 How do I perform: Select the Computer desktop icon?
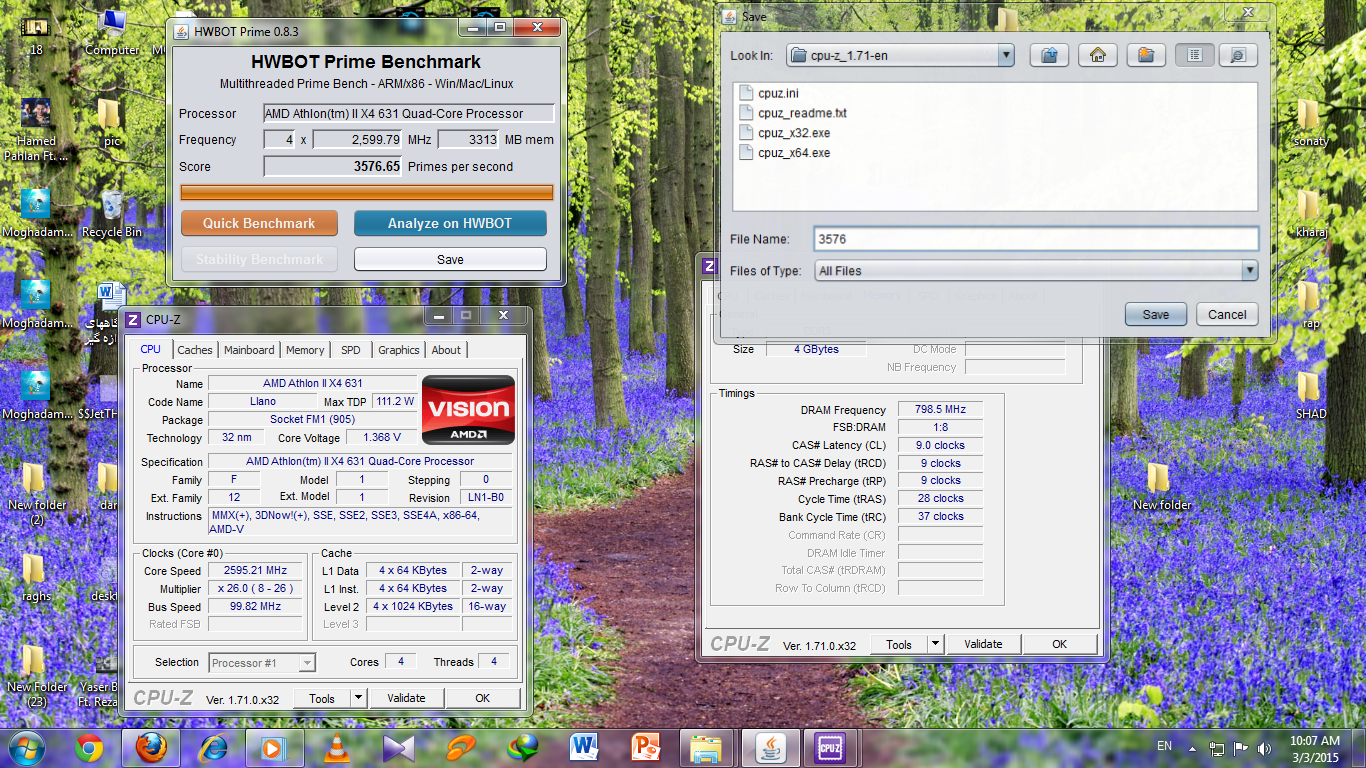[x=112, y=31]
